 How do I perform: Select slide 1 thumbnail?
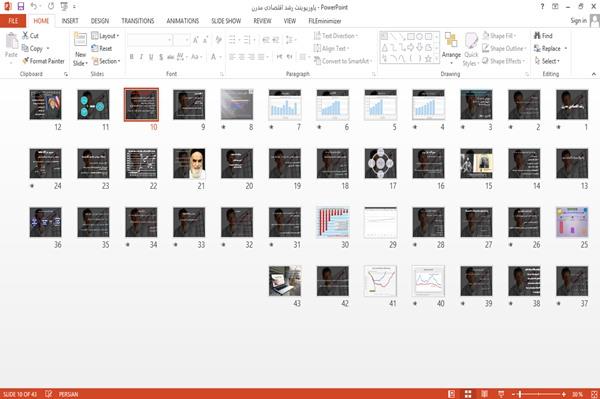pos(572,104)
